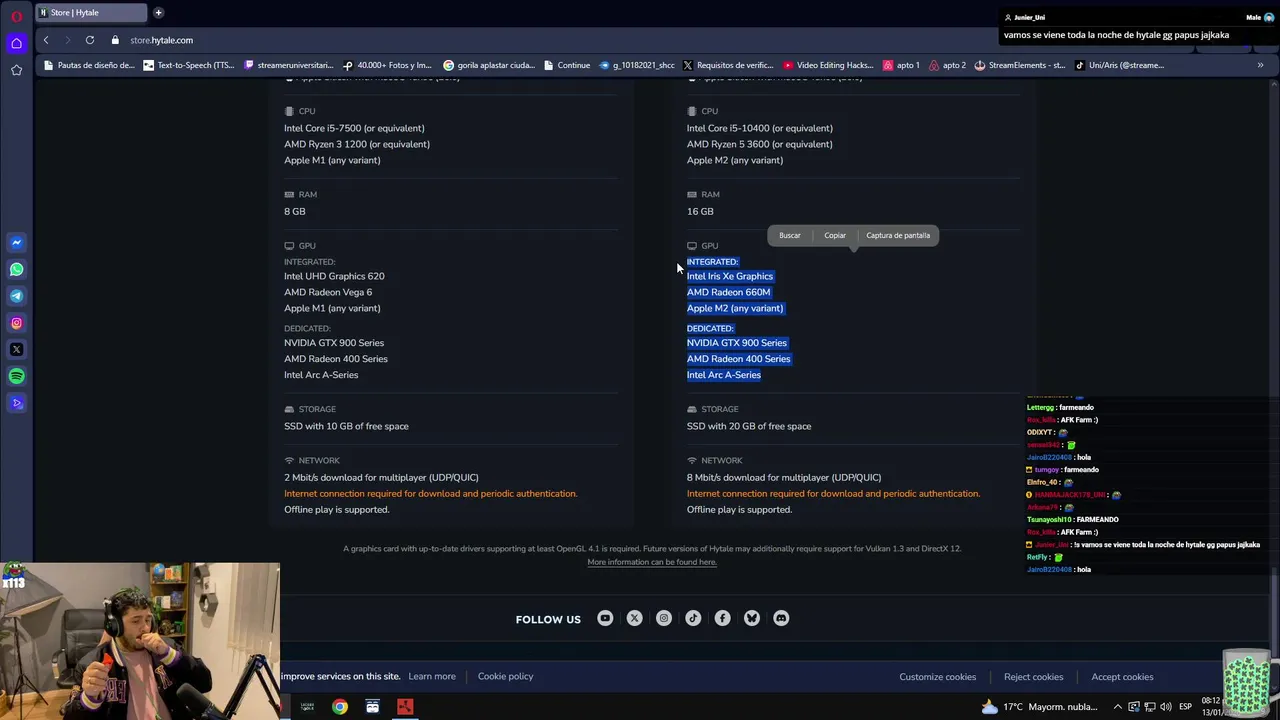The width and height of the screenshot is (1280, 720).
Task: Open the 'apto 2' bookmark
Action: [948, 65]
